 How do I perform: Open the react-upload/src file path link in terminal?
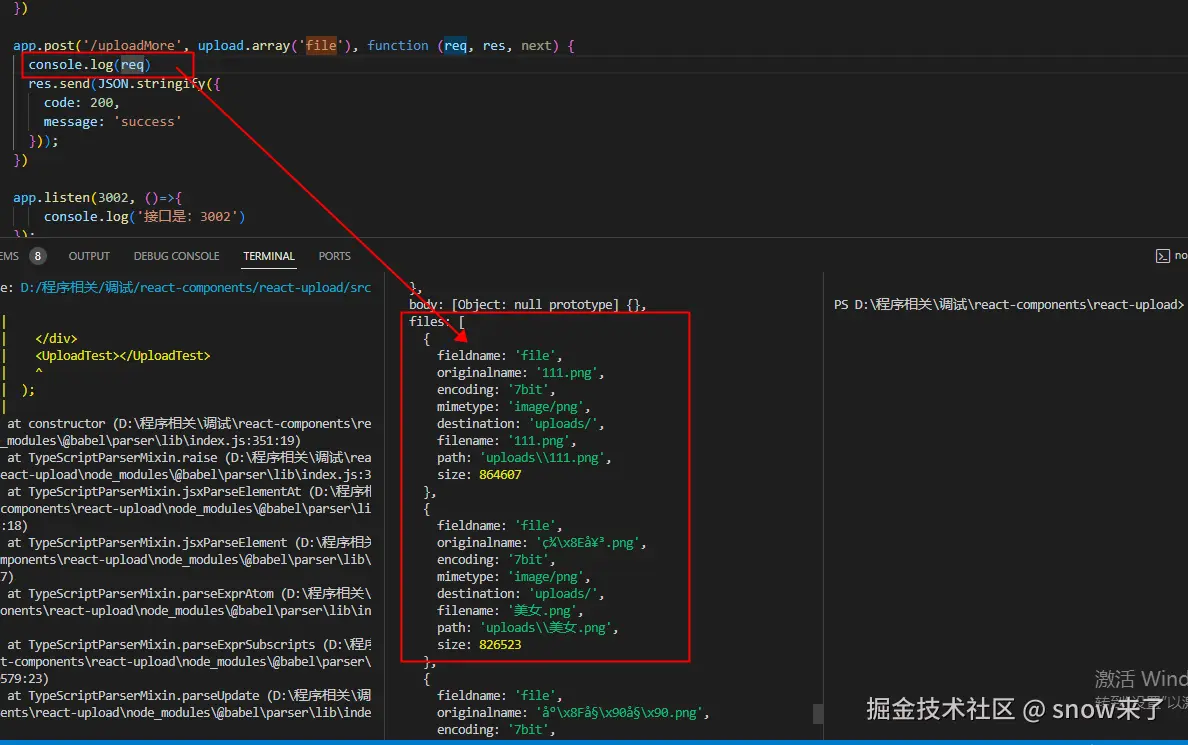click(195, 287)
